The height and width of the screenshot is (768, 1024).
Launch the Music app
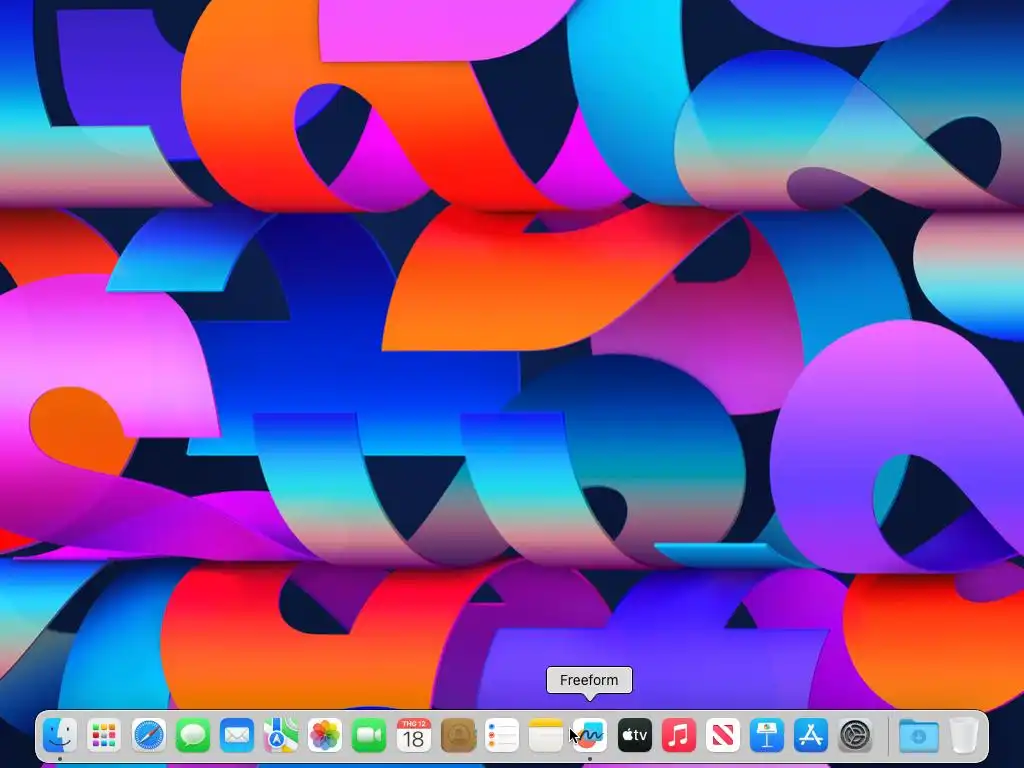click(679, 735)
